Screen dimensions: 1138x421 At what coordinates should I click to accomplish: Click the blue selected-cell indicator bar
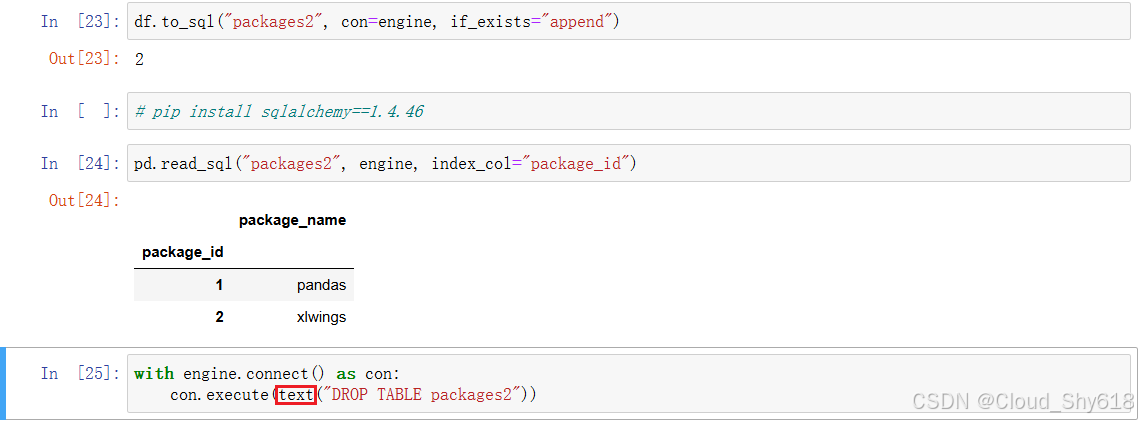(x=3, y=383)
